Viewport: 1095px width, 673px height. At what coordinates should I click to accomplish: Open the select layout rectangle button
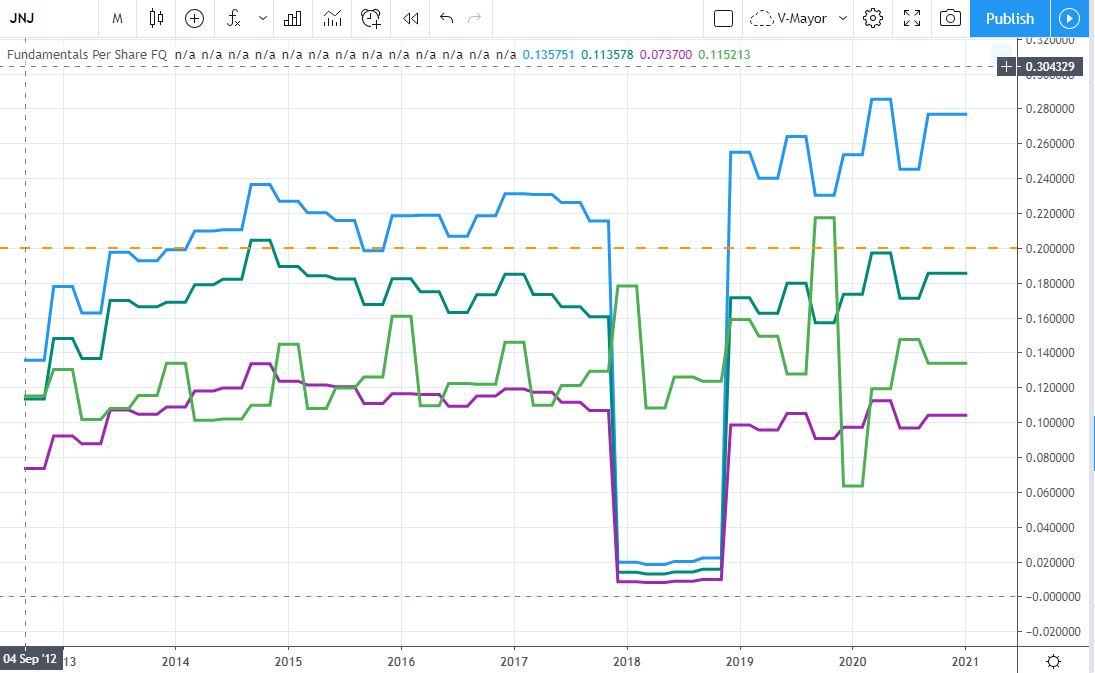(x=724, y=18)
